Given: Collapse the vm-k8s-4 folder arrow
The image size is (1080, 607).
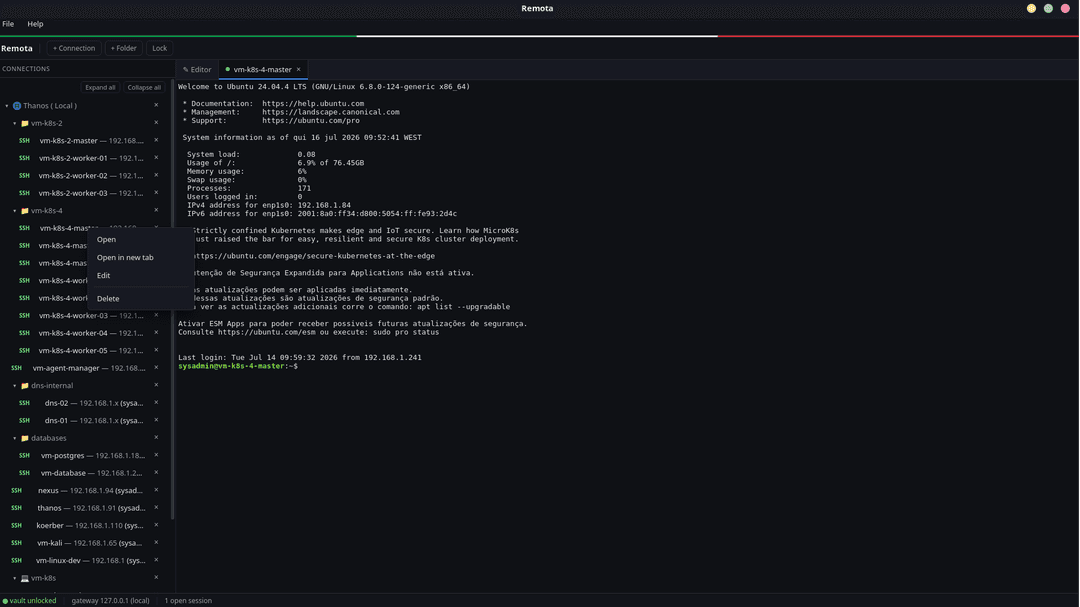Looking at the screenshot, I should 14,211.
